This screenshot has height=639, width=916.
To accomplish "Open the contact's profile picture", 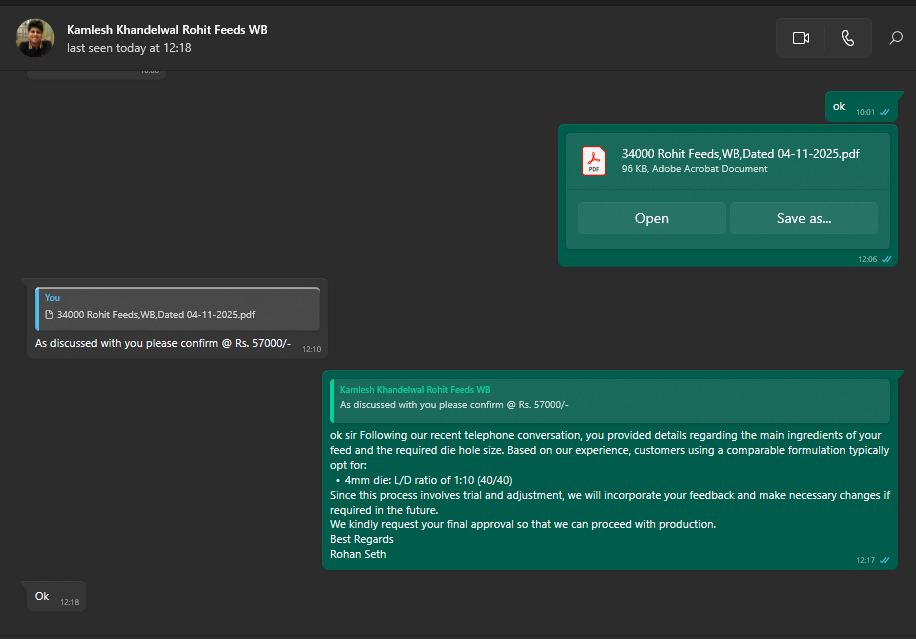I will pyautogui.click(x=35, y=38).
